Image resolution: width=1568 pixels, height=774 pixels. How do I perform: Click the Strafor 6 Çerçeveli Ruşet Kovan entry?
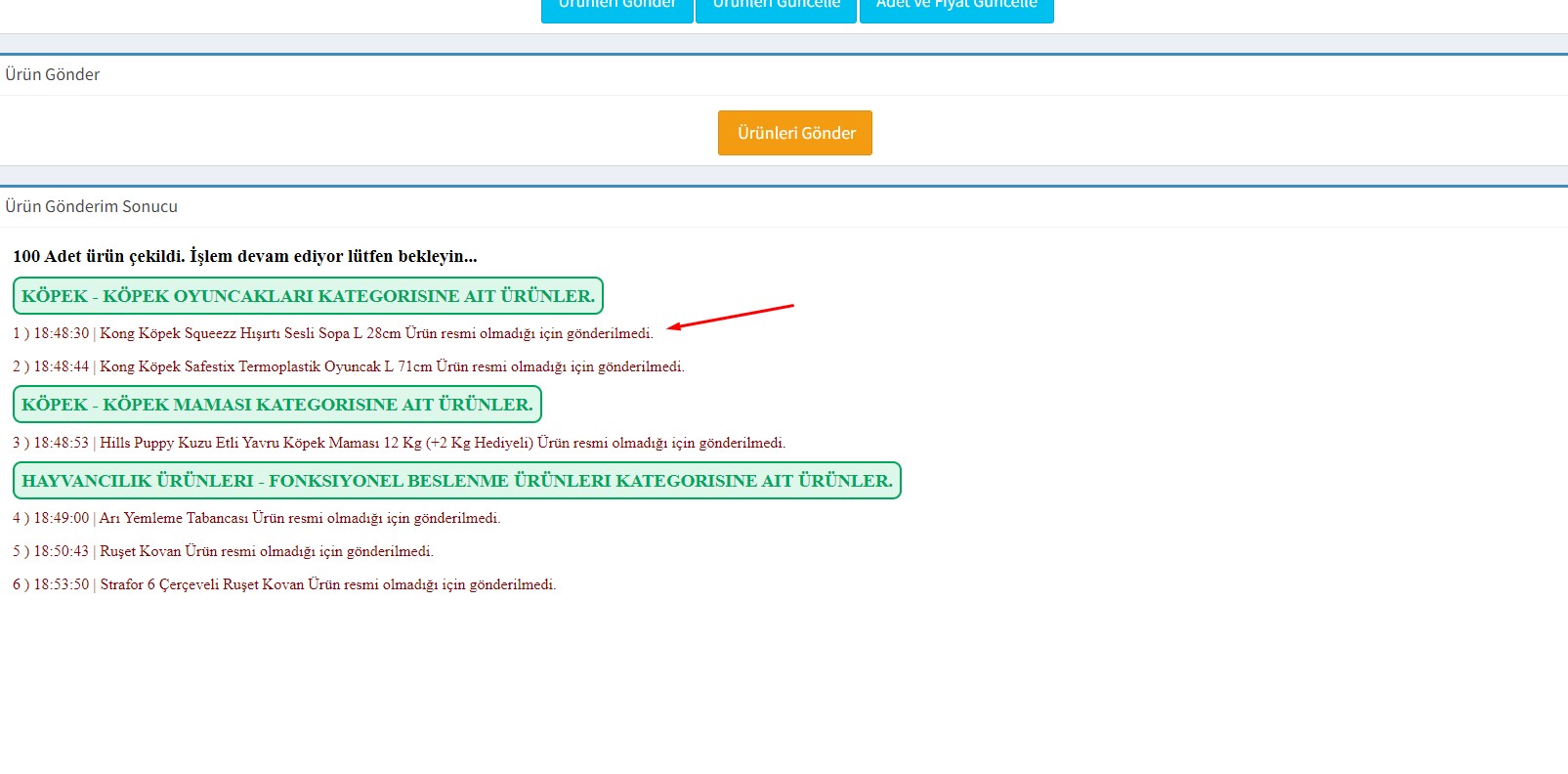tap(327, 584)
